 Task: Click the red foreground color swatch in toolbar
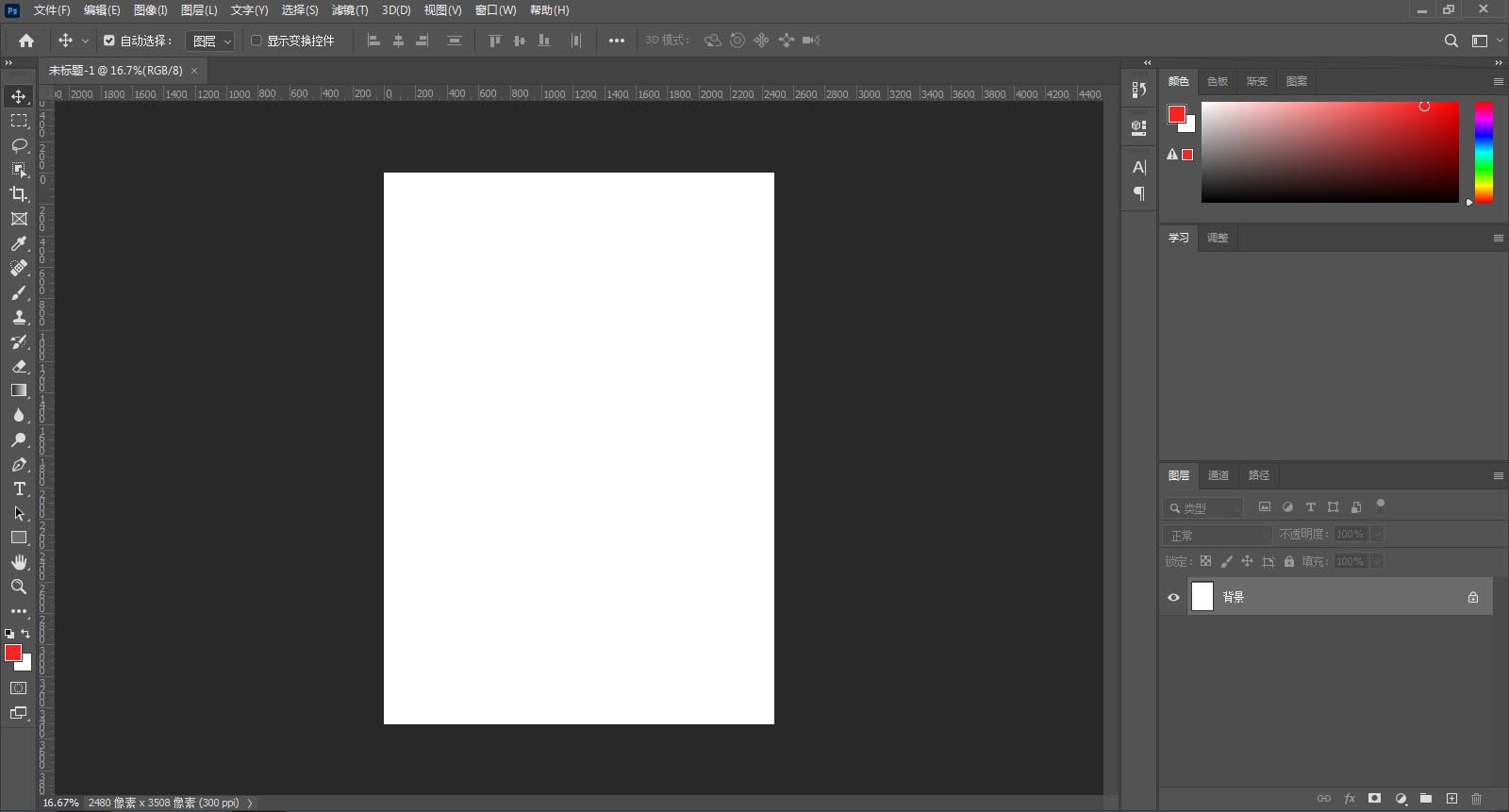tap(12, 653)
